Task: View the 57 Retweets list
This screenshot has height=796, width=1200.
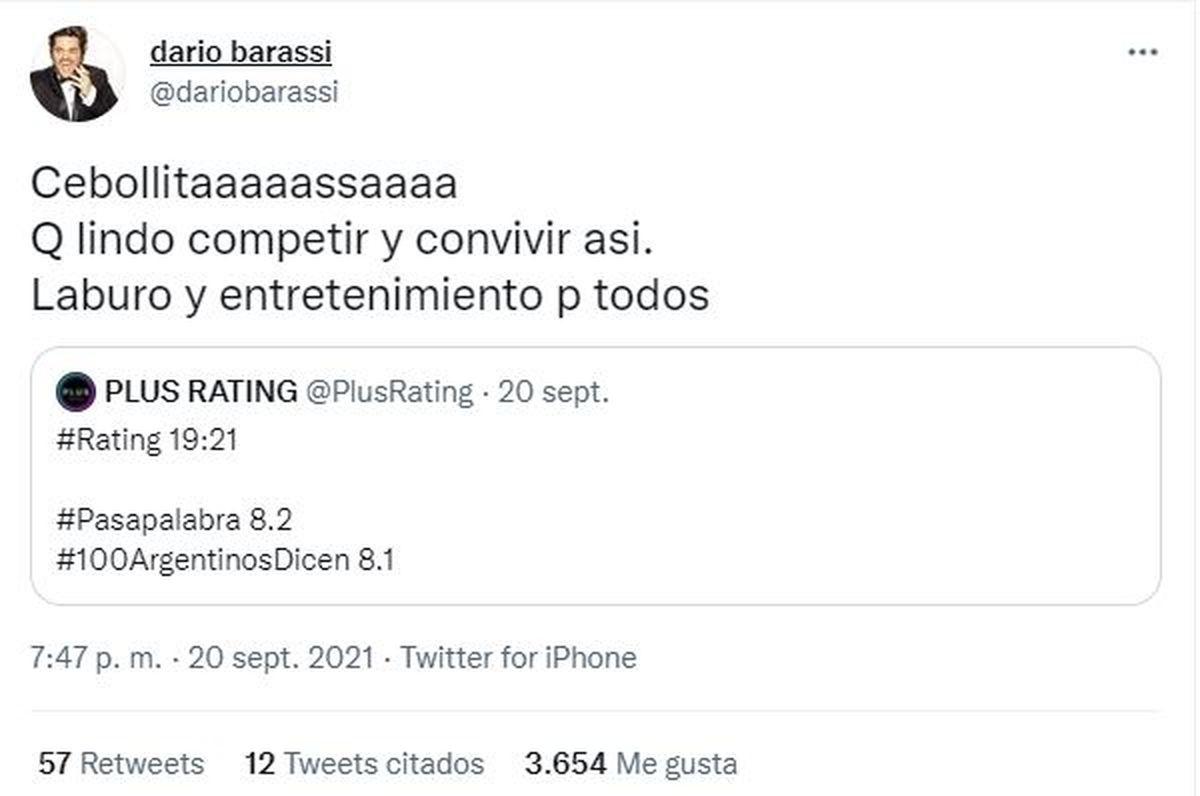Action: [121, 764]
